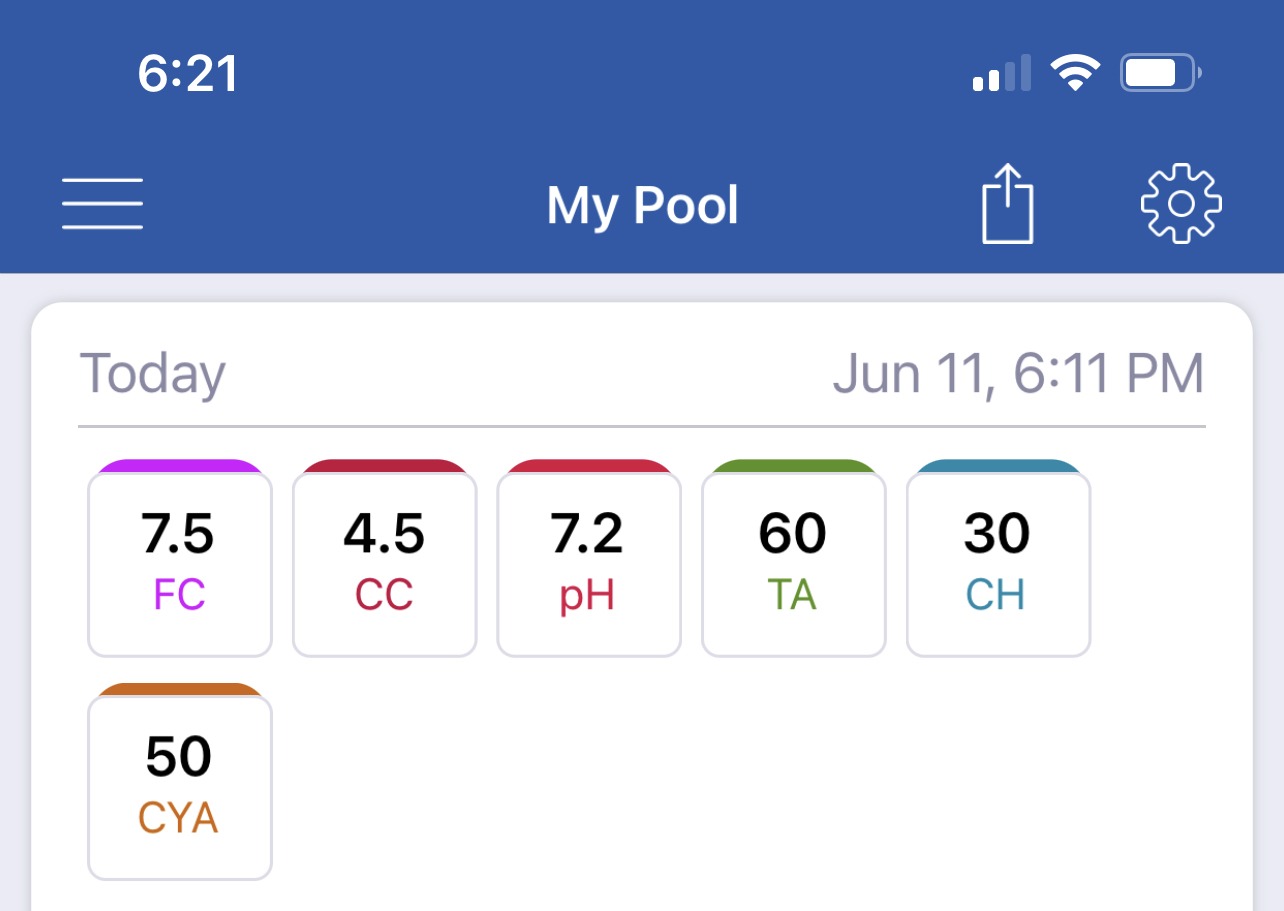View the CH 30 reading tile
The height and width of the screenshot is (911, 1284).
coord(998,564)
